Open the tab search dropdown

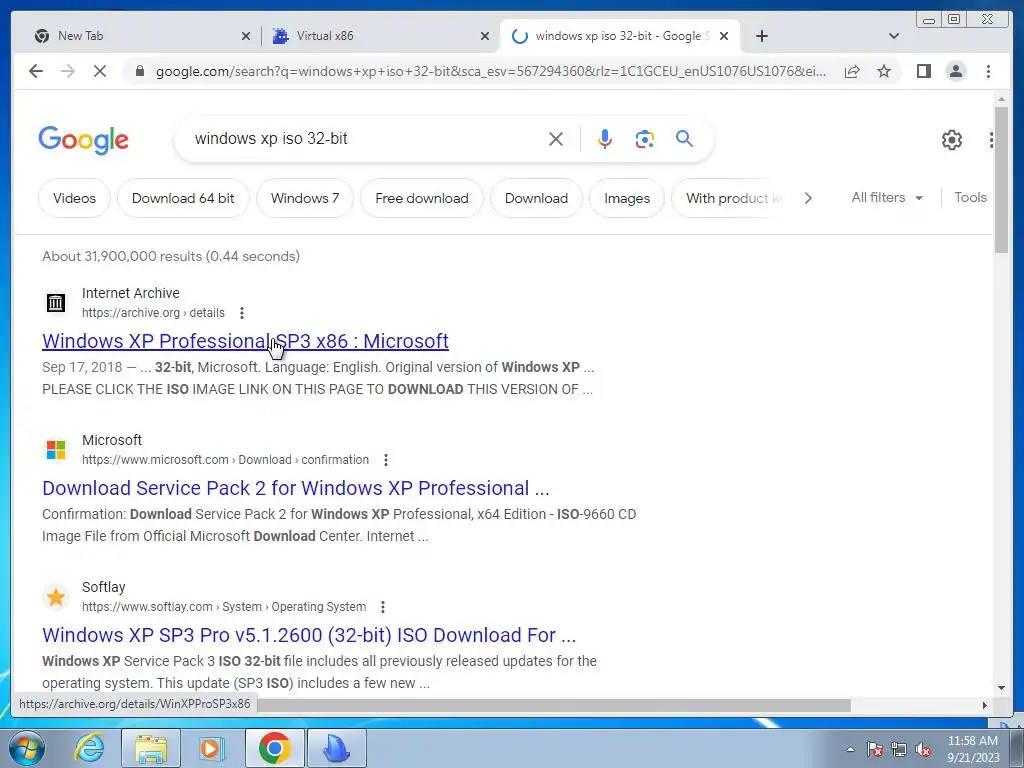[x=894, y=36]
